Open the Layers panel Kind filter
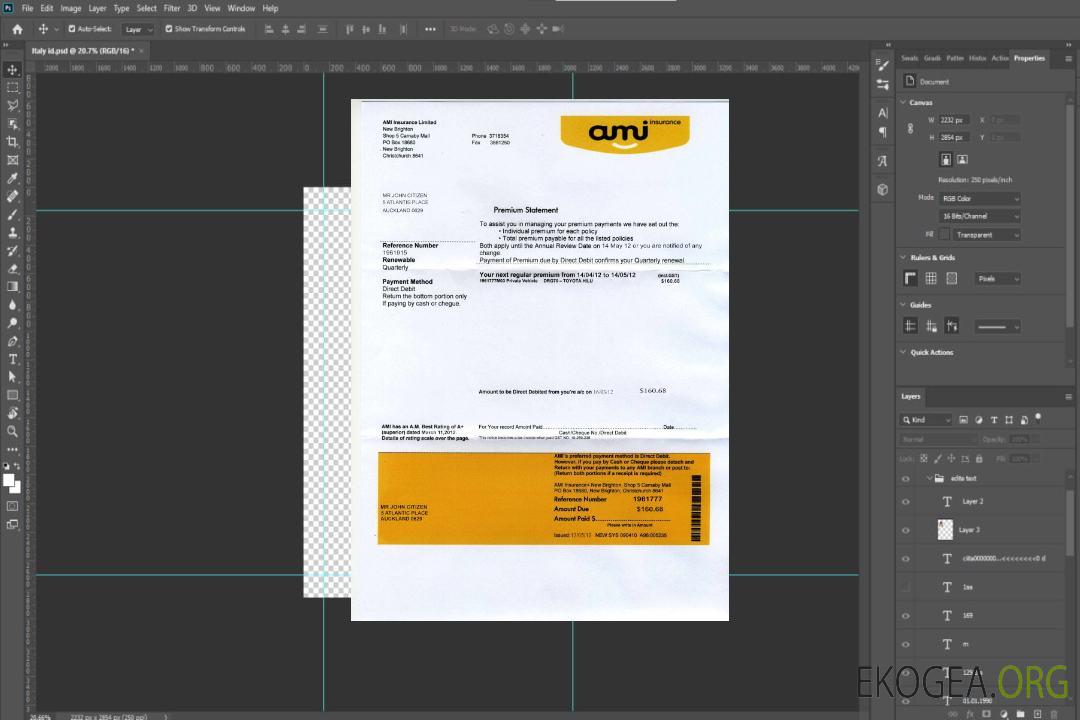 coord(925,420)
